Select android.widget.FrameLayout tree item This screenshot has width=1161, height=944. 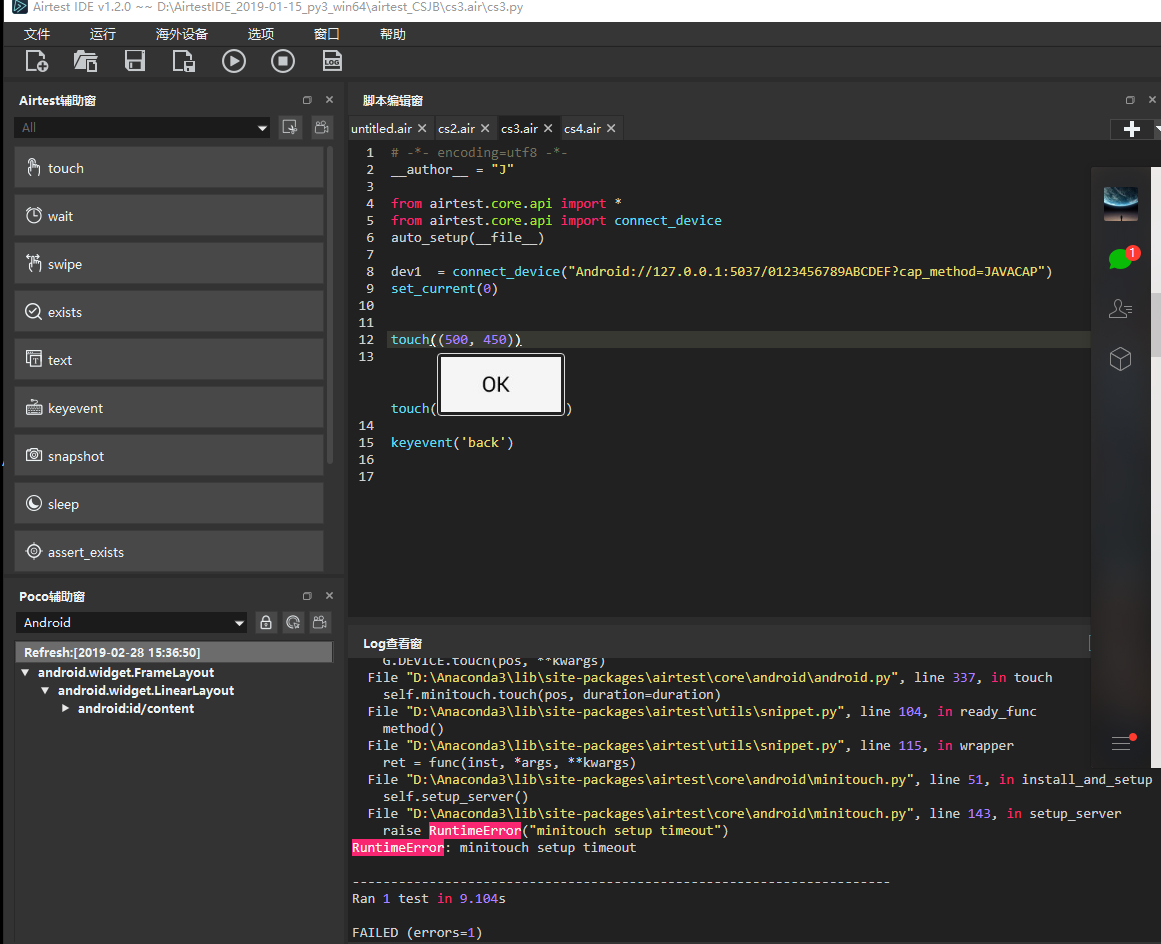126,672
